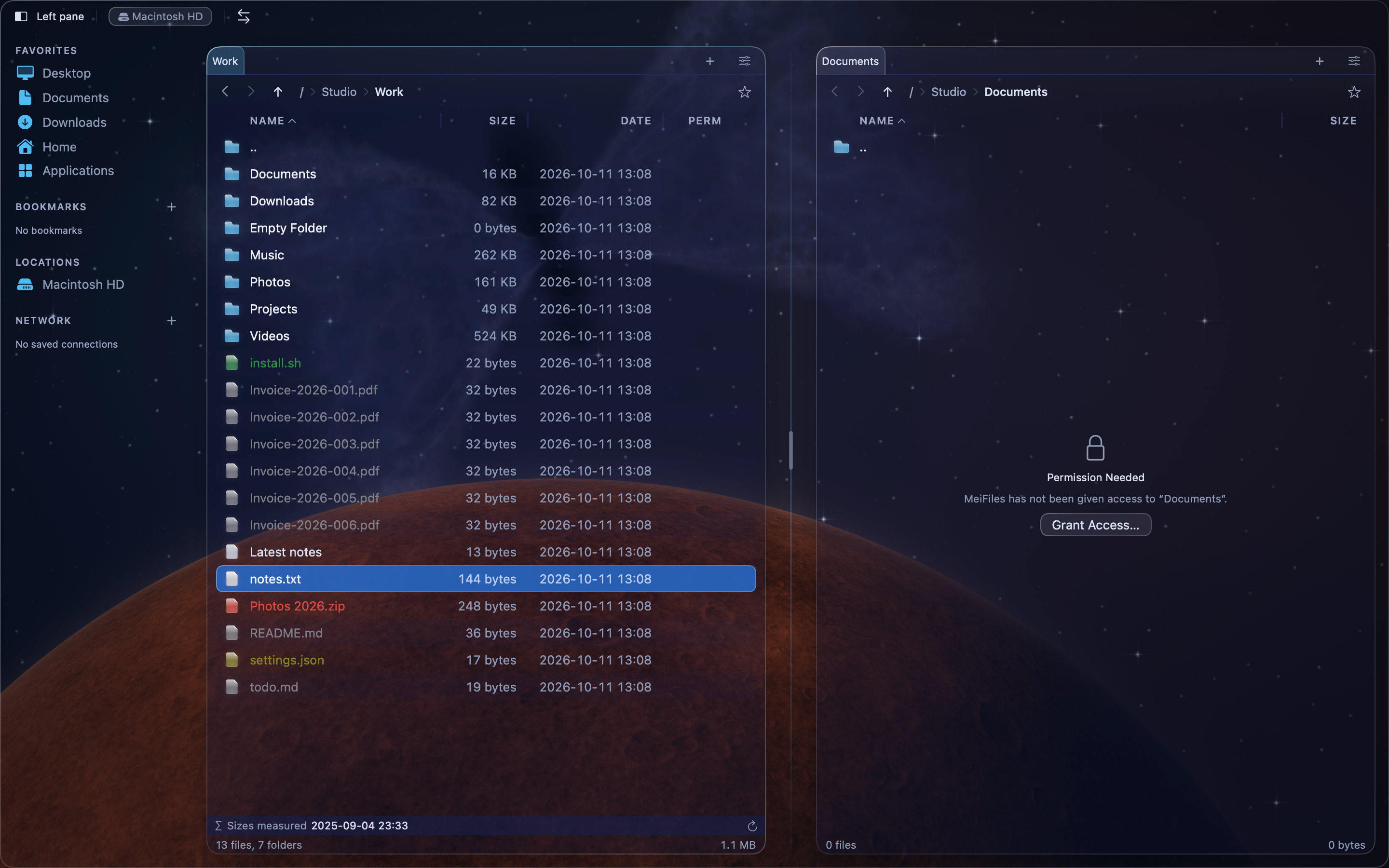Select Photos 2026.zip file
This screenshot has height=868, width=1389.
pyautogui.click(x=486, y=606)
